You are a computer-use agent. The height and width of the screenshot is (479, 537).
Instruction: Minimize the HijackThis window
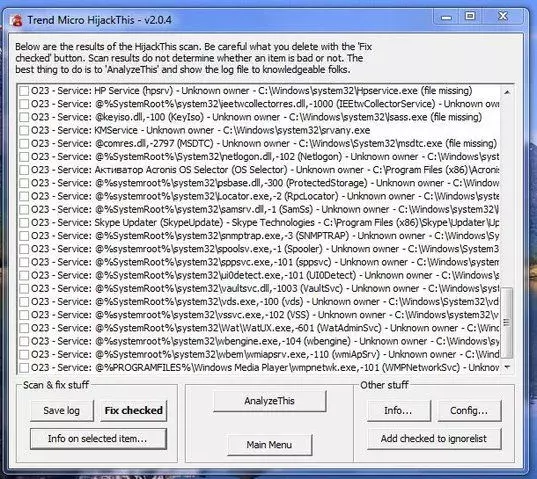tap(446, 17)
